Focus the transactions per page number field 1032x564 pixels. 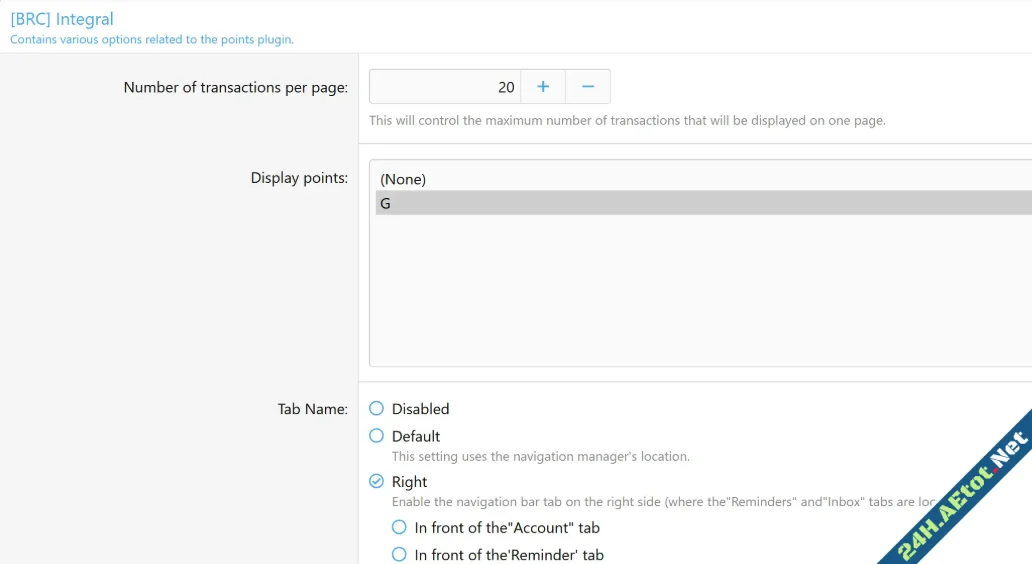tap(445, 87)
